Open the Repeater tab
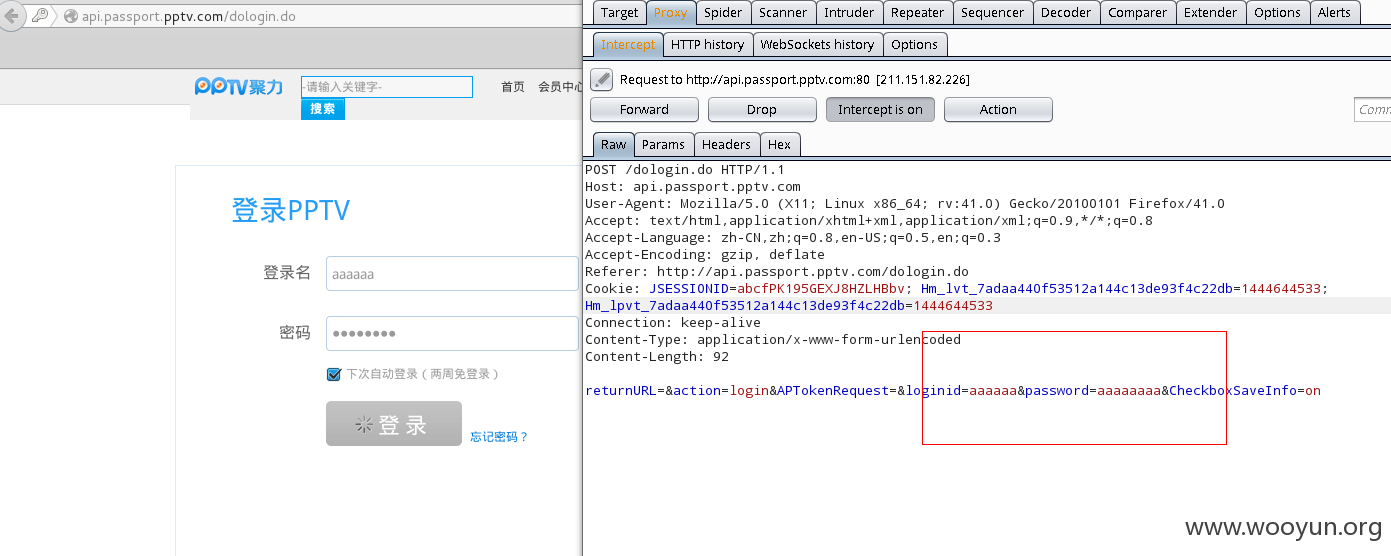 (x=917, y=12)
